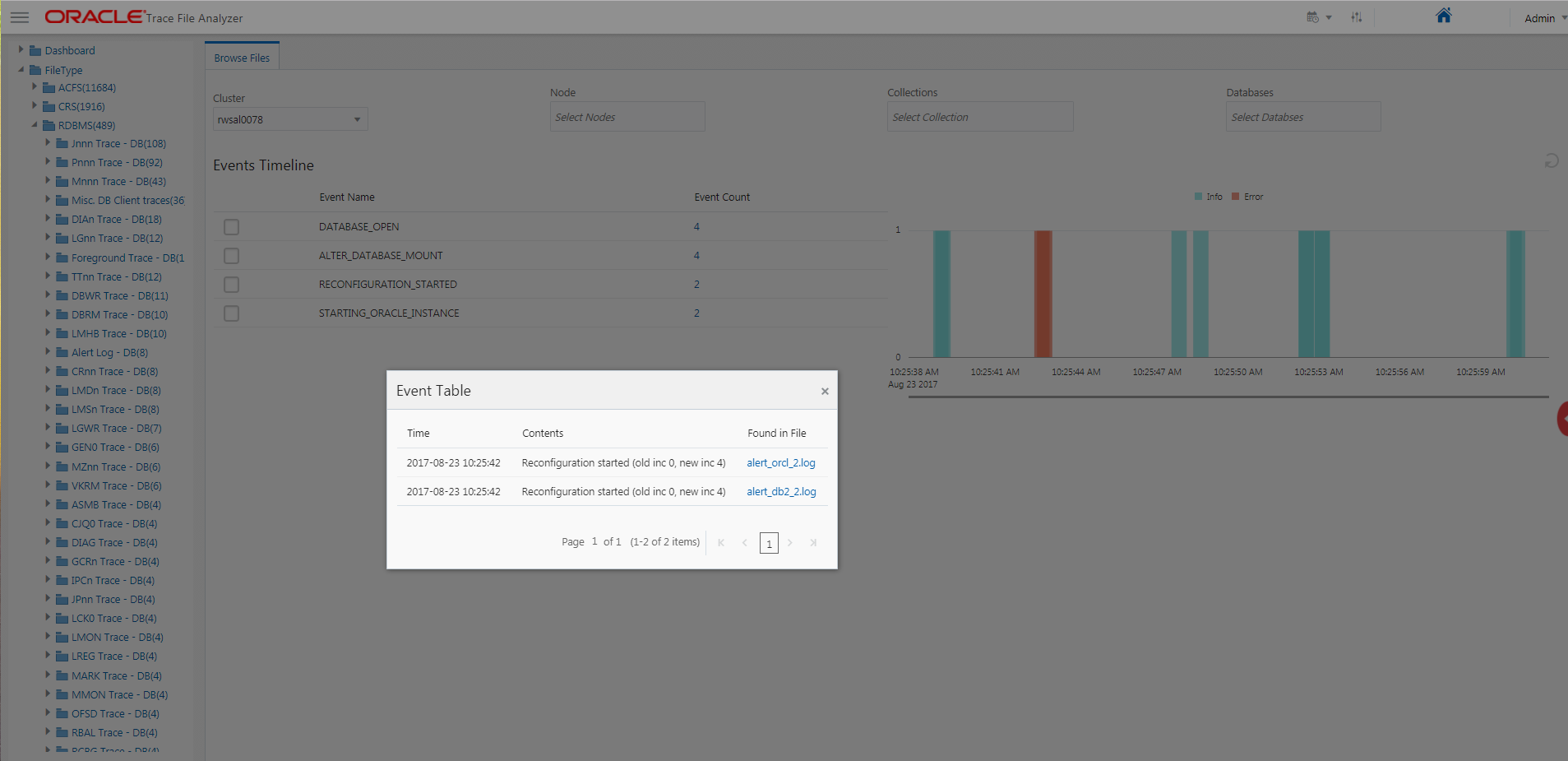Click the first teal Info bar
Viewport: 1568px width, 761px height.
point(941,294)
